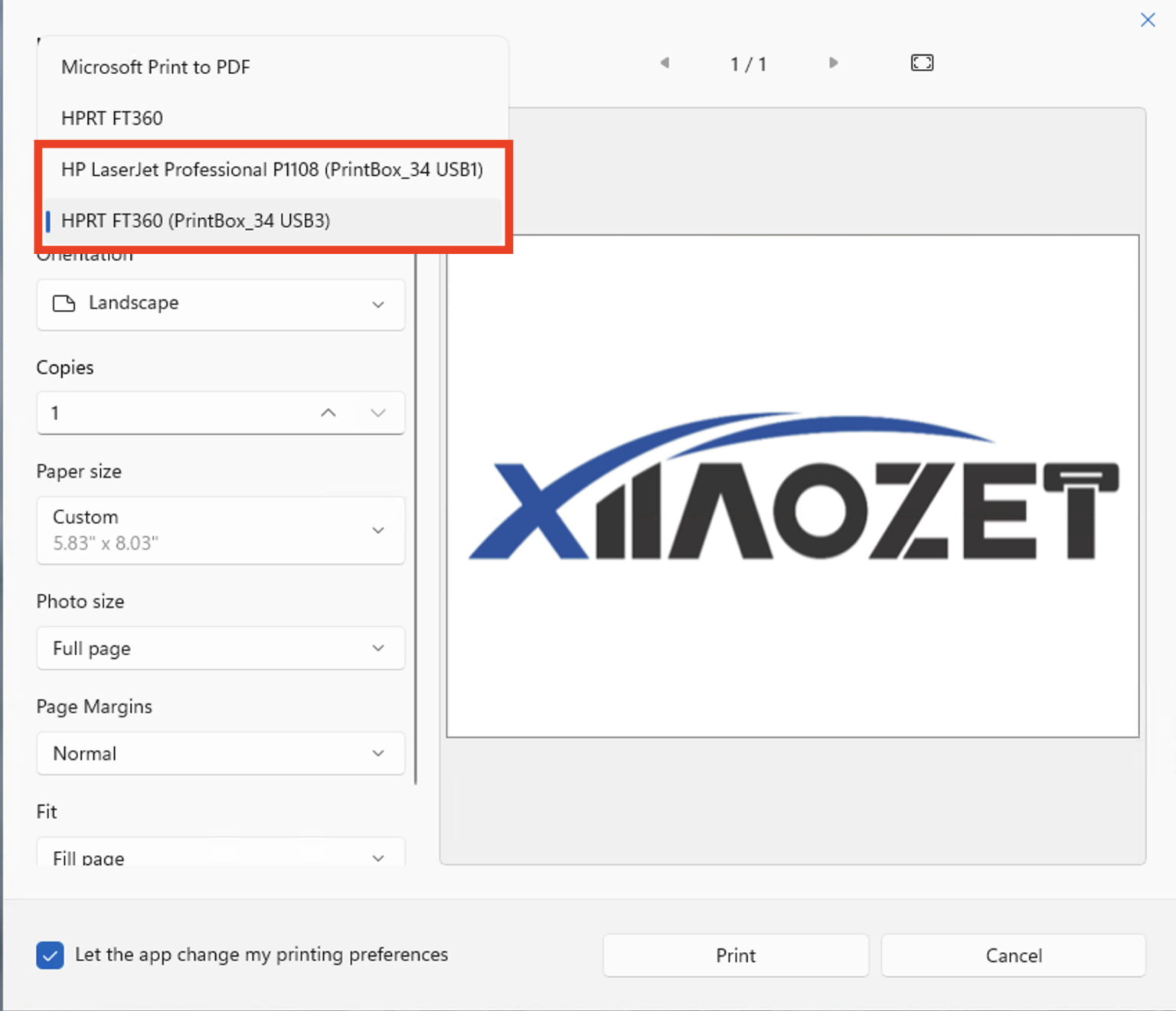Screen dimensions: 1176x1011
Task: Click the settings panel vertical scrollbar
Action: tap(416, 520)
